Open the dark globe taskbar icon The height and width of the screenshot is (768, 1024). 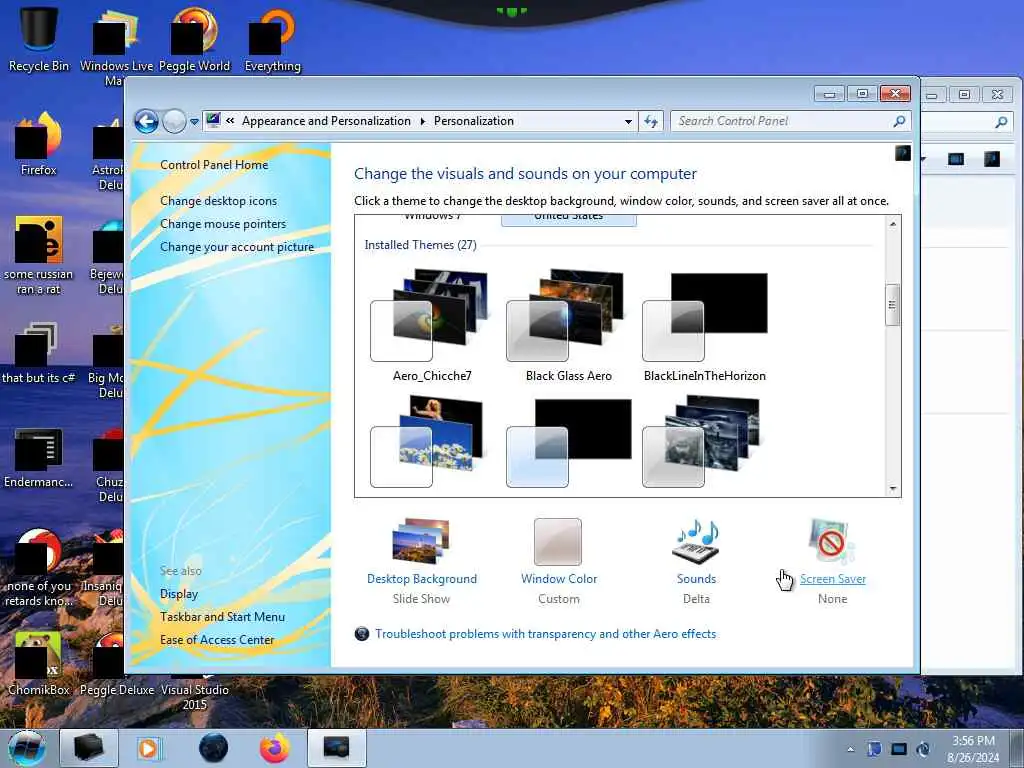(213, 748)
